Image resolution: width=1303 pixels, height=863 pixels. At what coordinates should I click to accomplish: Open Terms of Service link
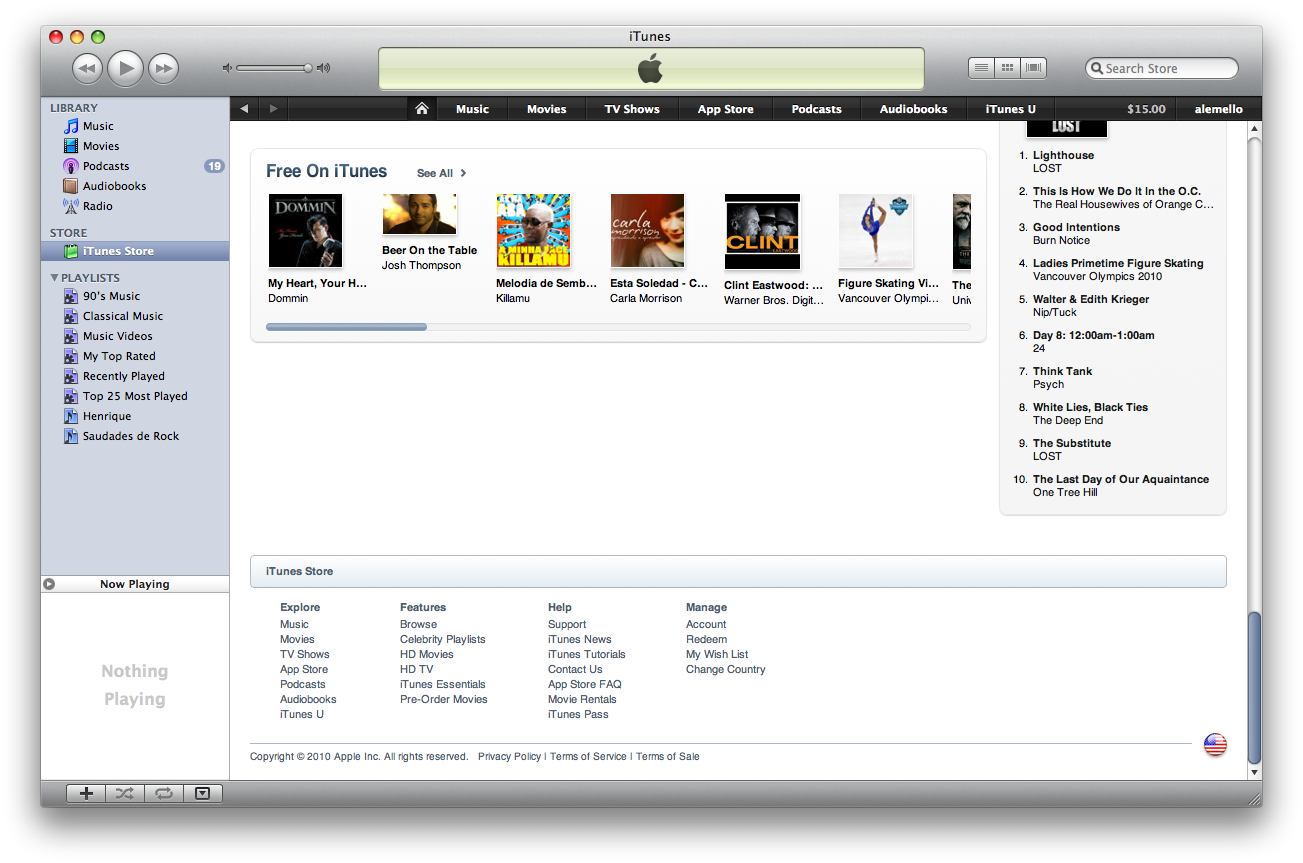[588, 756]
